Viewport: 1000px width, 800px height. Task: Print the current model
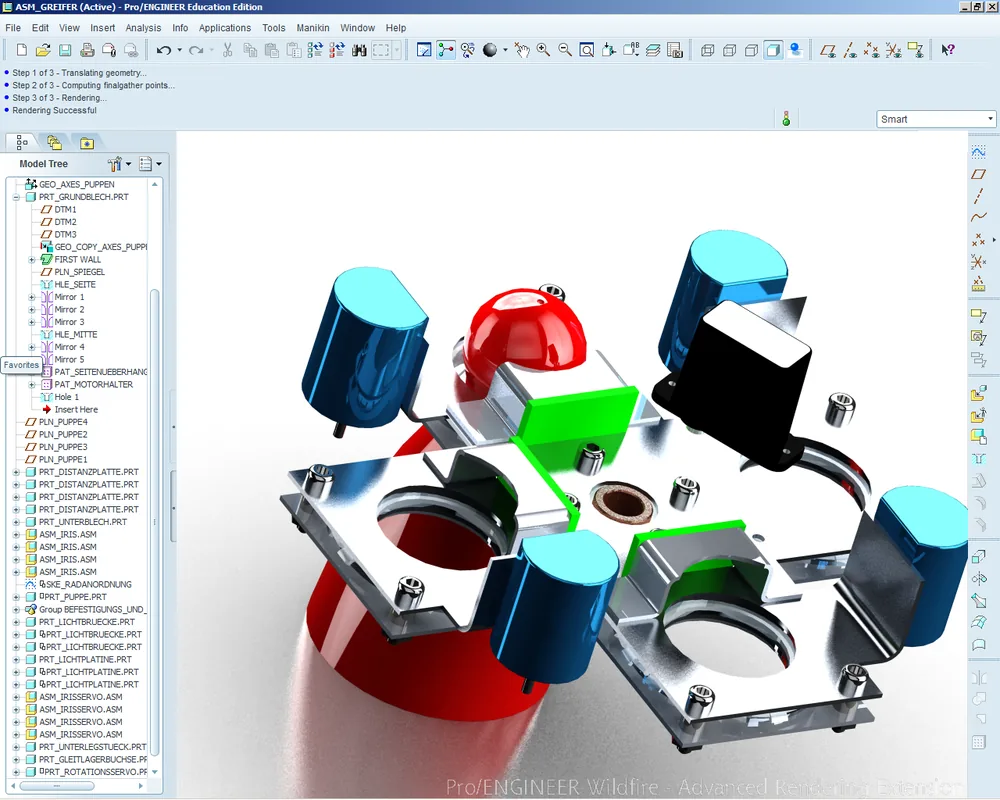[x=87, y=50]
